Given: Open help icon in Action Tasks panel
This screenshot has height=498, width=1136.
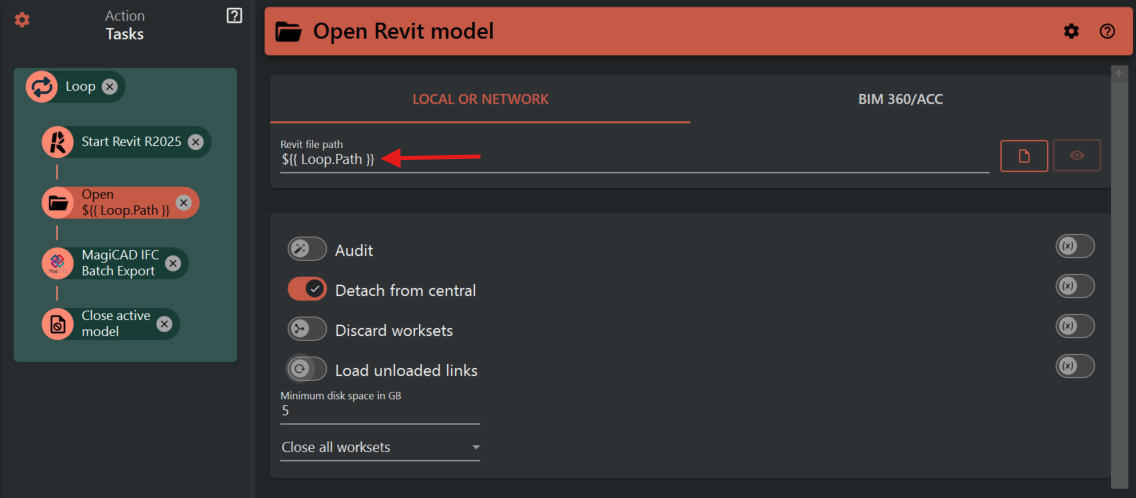Looking at the screenshot, I should coord(234,15).
